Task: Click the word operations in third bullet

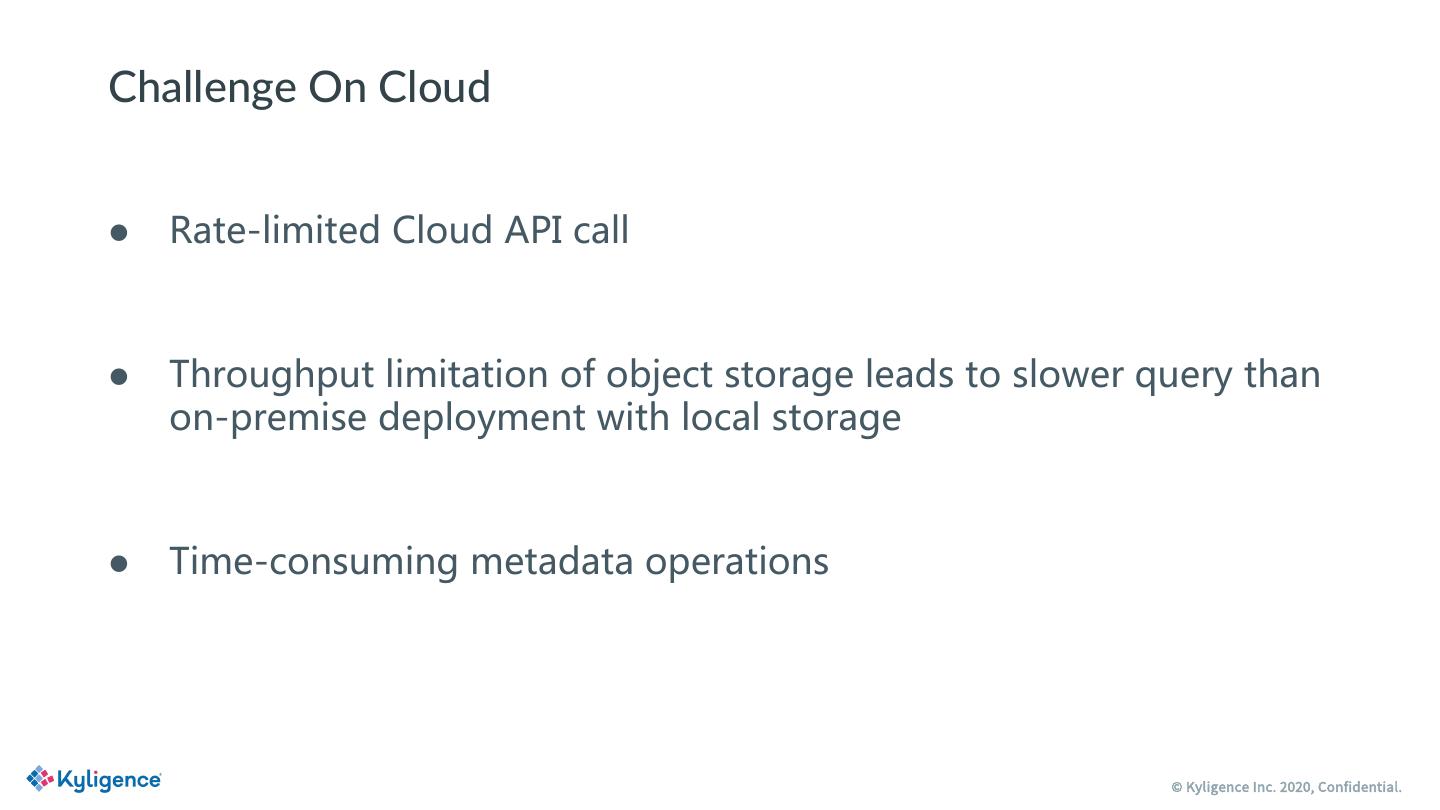Action: [736, 561]
